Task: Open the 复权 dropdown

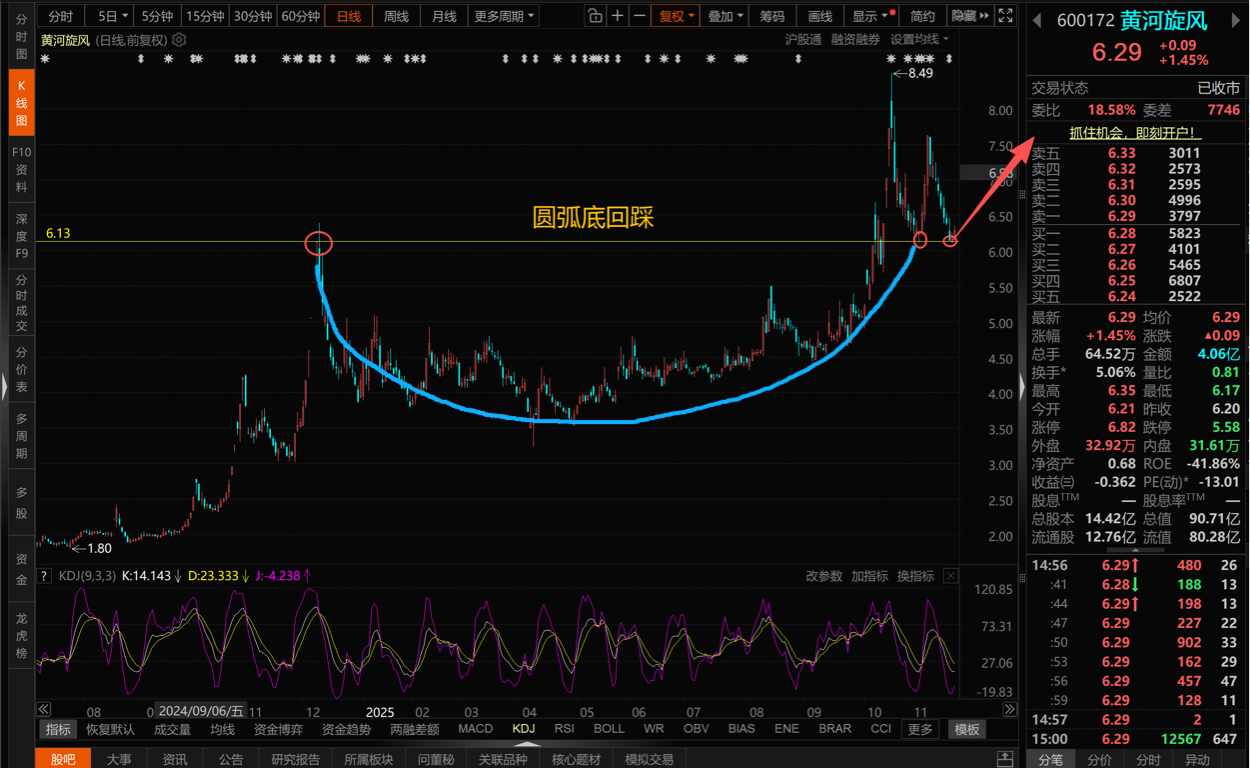Action: (677, 16)
